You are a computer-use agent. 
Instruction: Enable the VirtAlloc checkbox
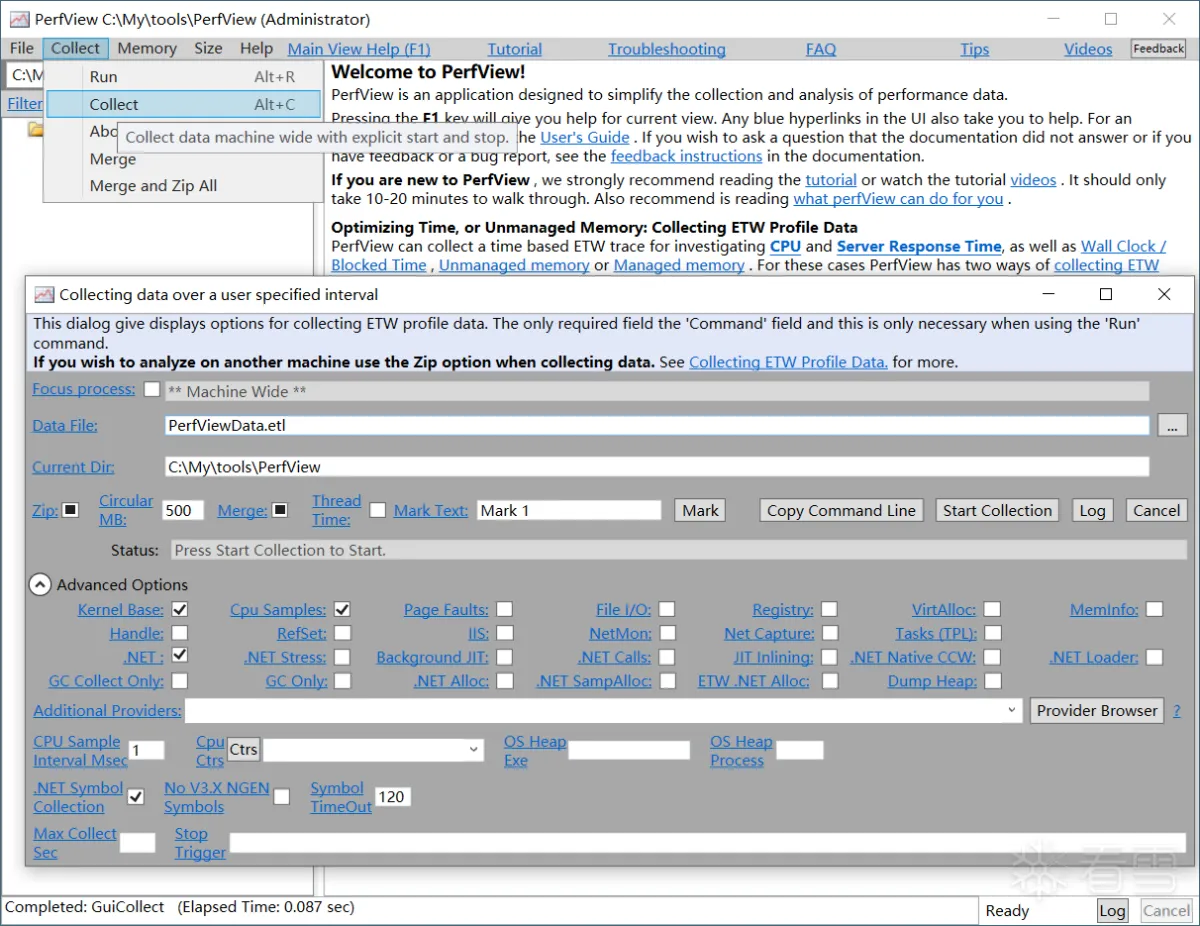click(x=992, y=610)
